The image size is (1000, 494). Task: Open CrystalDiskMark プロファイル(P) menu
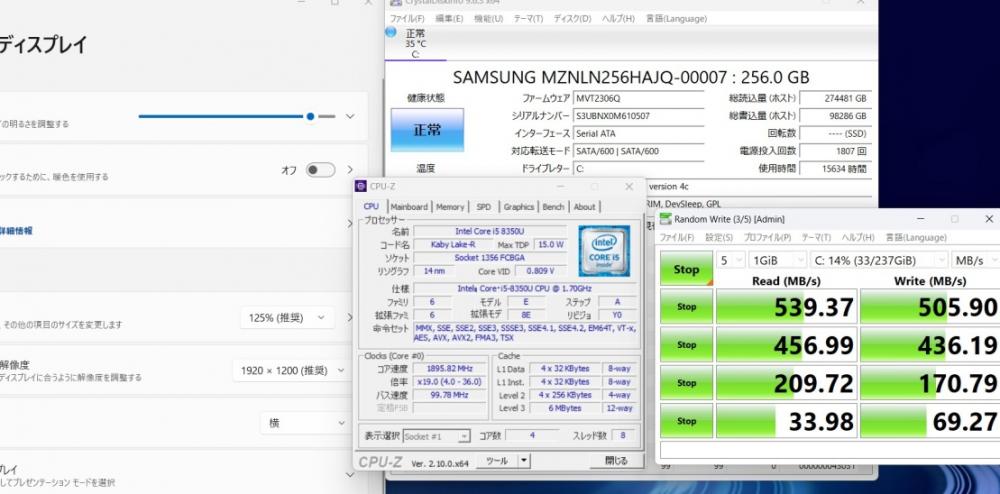(x=767, y=237)
